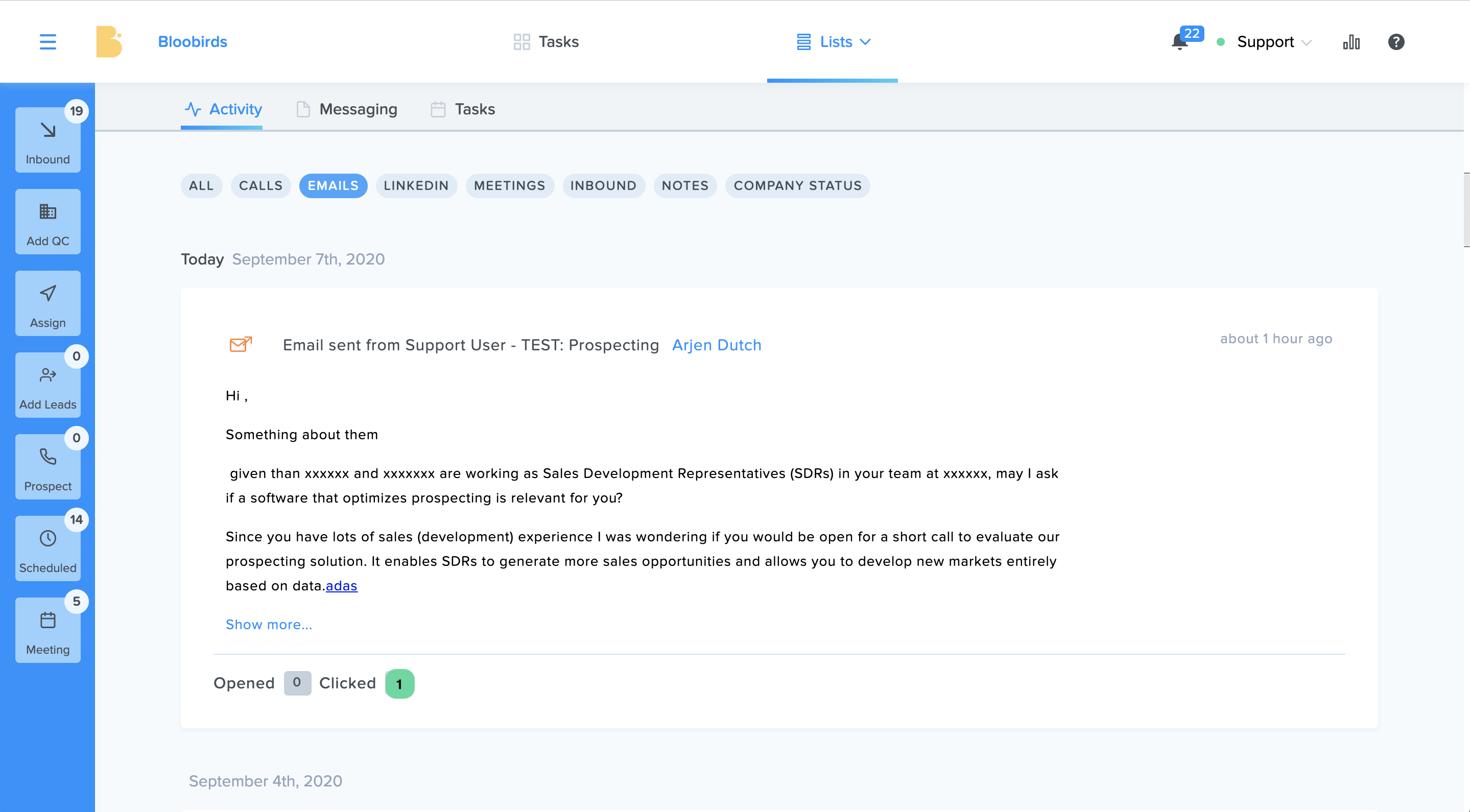
Task: Open the bar chart dashboards icon
Action: pyautogui.click(x=1352, y=42)
